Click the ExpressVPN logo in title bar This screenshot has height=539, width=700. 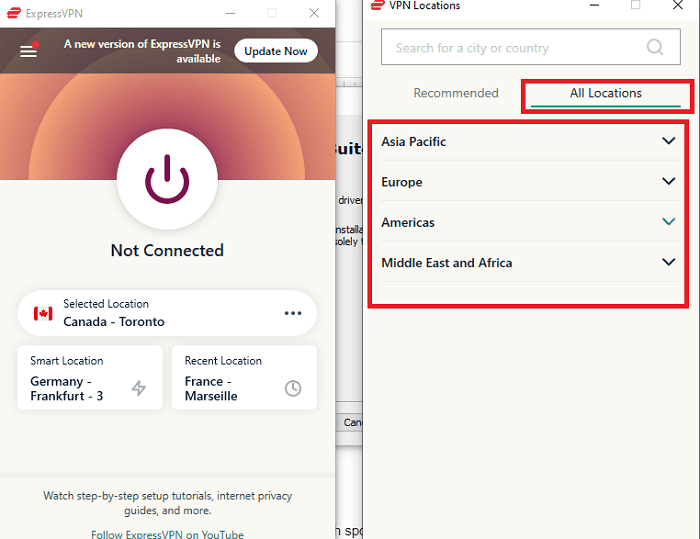pos(12,13)
